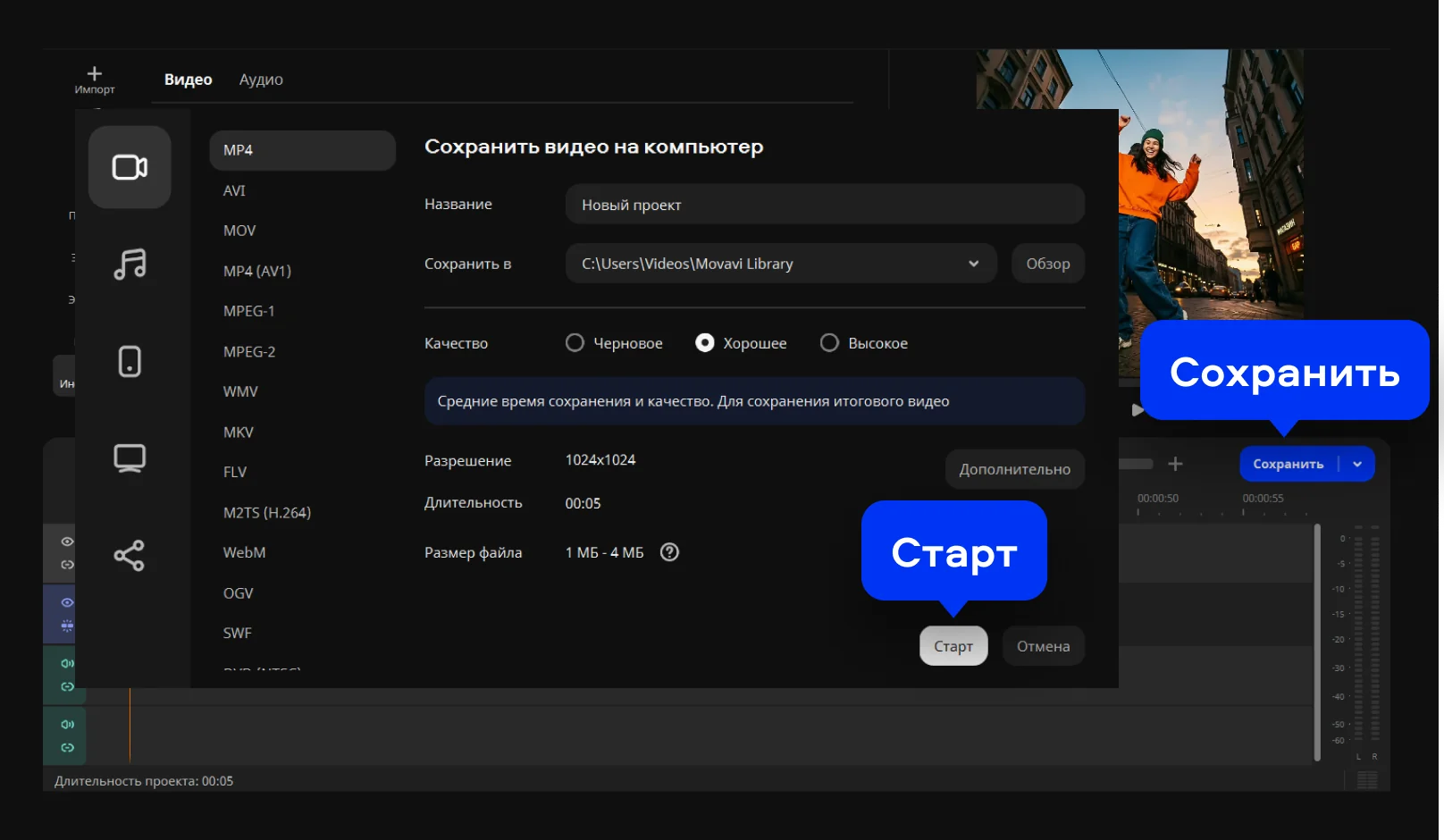Image resolution: width=1444 pixels, height=840 pixels.
Task: Click the plus icon beside timeline zoom
Action: (x=1175, y=464)
